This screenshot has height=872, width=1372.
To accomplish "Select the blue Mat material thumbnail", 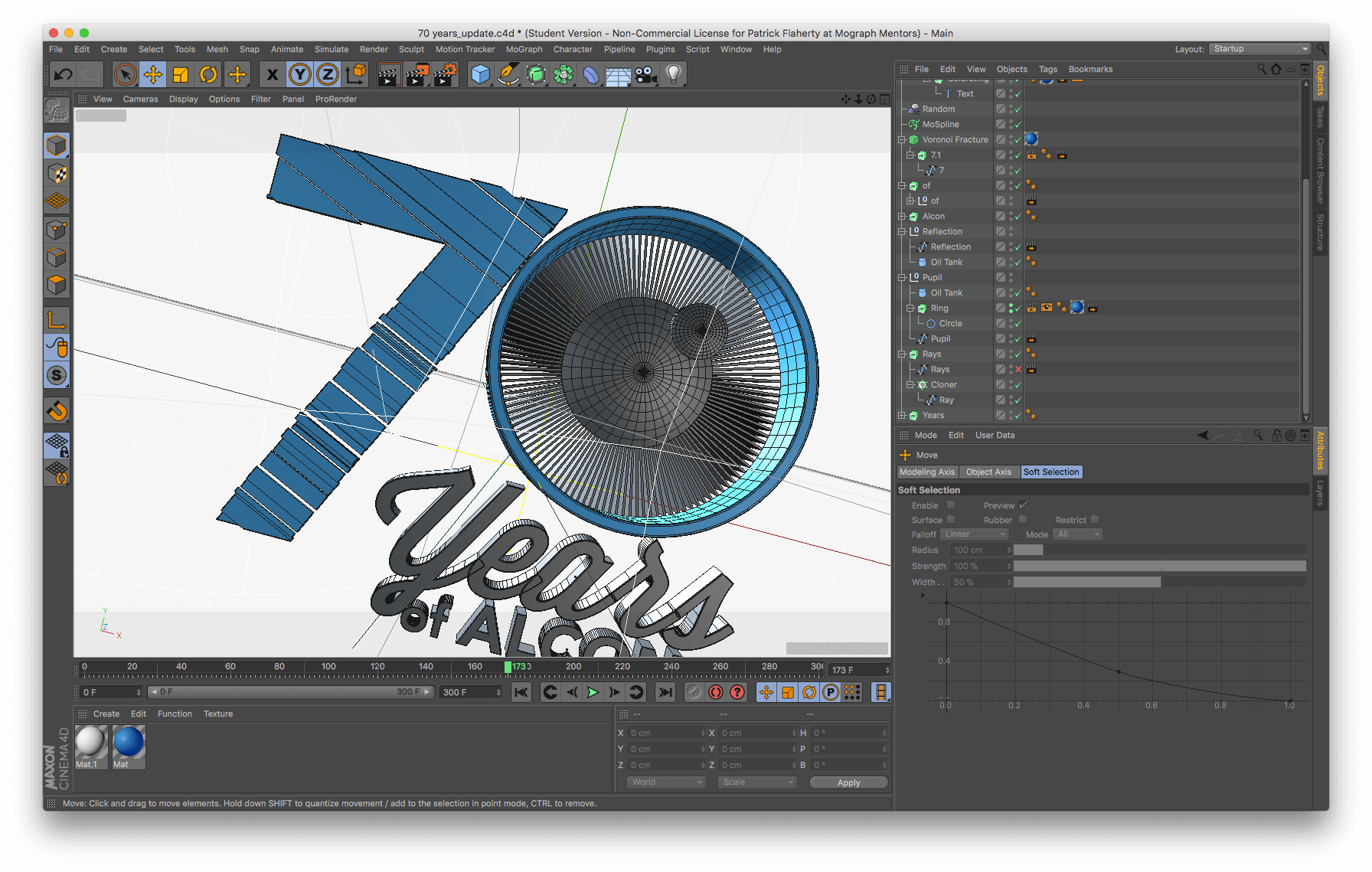I will 129,742.
